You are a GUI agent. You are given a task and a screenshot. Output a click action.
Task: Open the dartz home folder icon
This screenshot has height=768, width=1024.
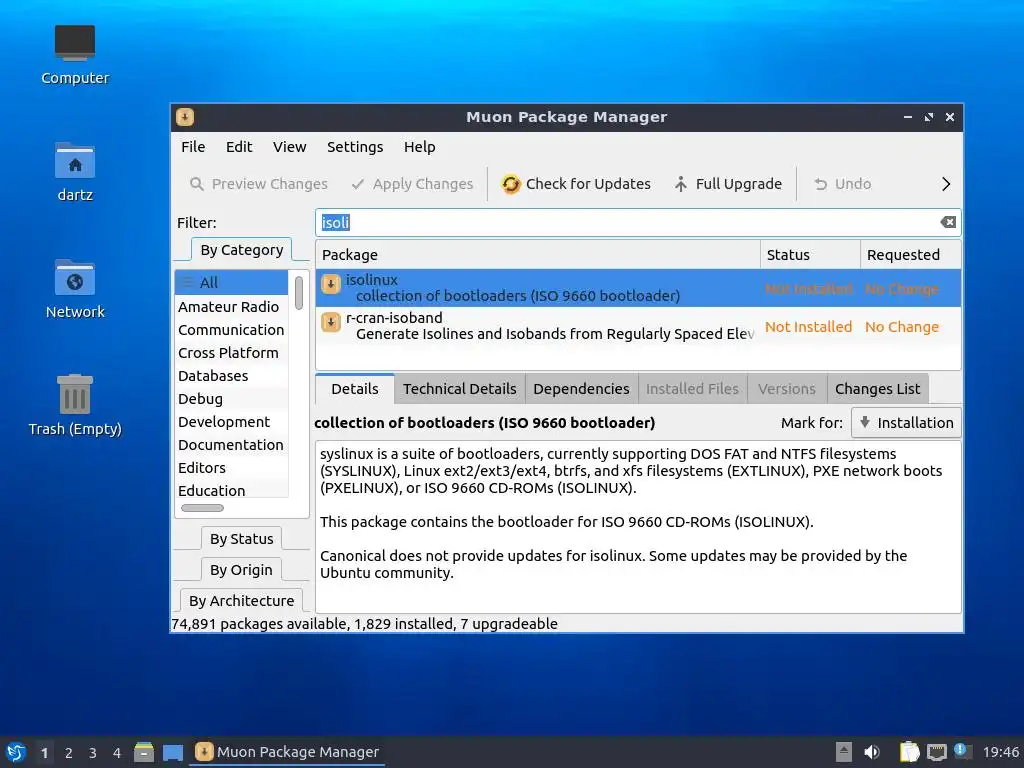pyautogui.click(x=75, y=172)
